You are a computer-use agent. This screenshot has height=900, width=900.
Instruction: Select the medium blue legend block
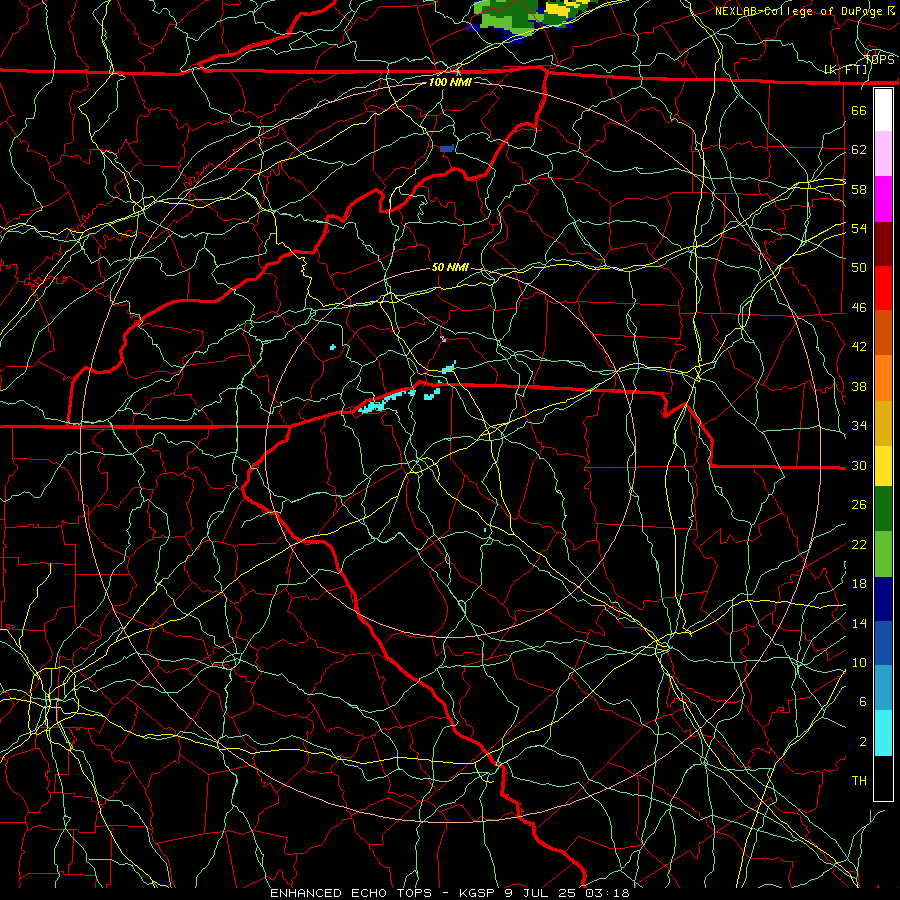(883, 643)
